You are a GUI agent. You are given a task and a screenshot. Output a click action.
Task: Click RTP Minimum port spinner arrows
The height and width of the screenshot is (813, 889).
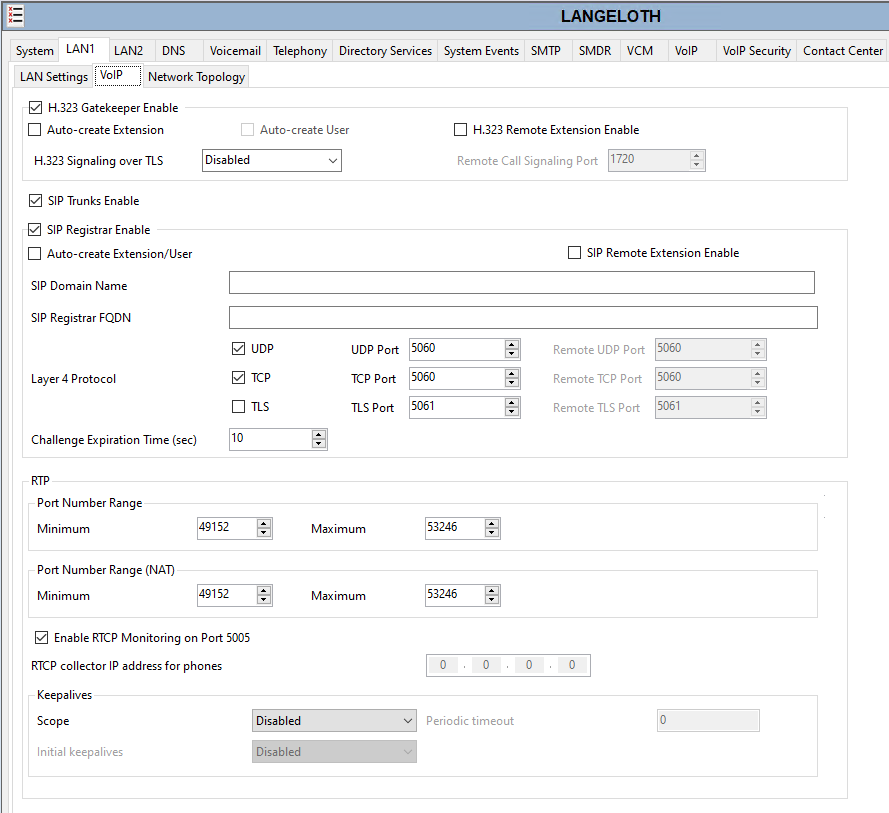[264, 528]
